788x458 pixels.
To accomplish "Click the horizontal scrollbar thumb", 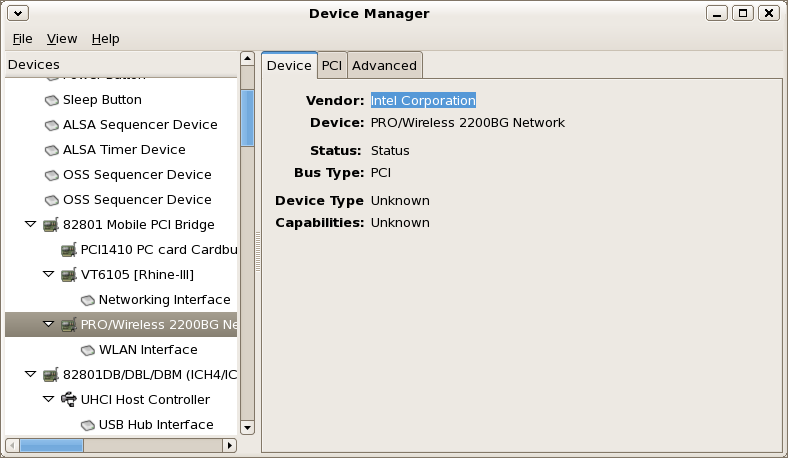I will [x=51, y=445].
